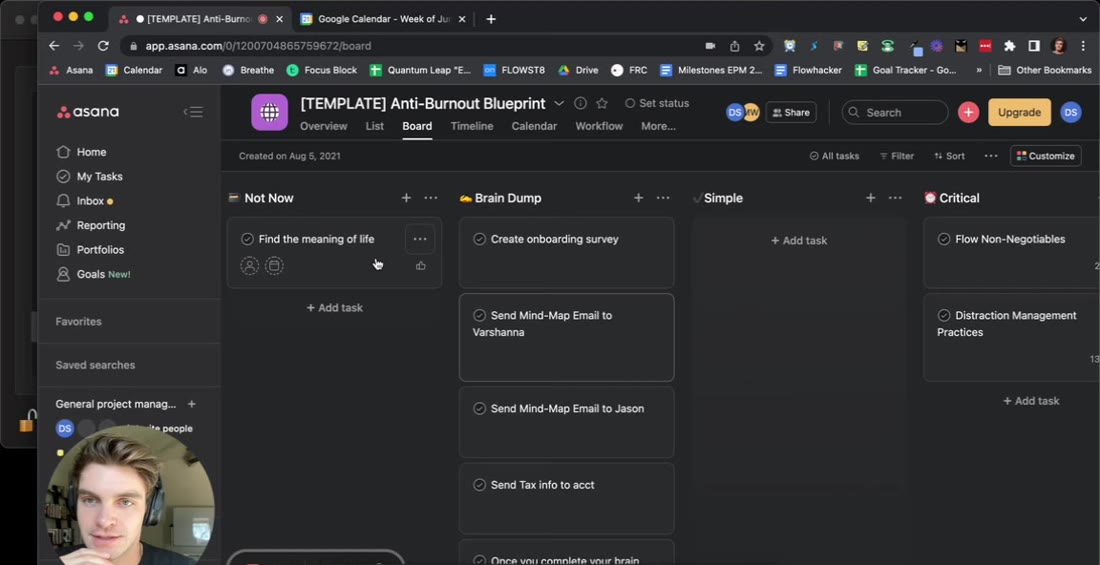Click the Upgrade button
The image size is (1100, 565).
tap(1019, 112)
